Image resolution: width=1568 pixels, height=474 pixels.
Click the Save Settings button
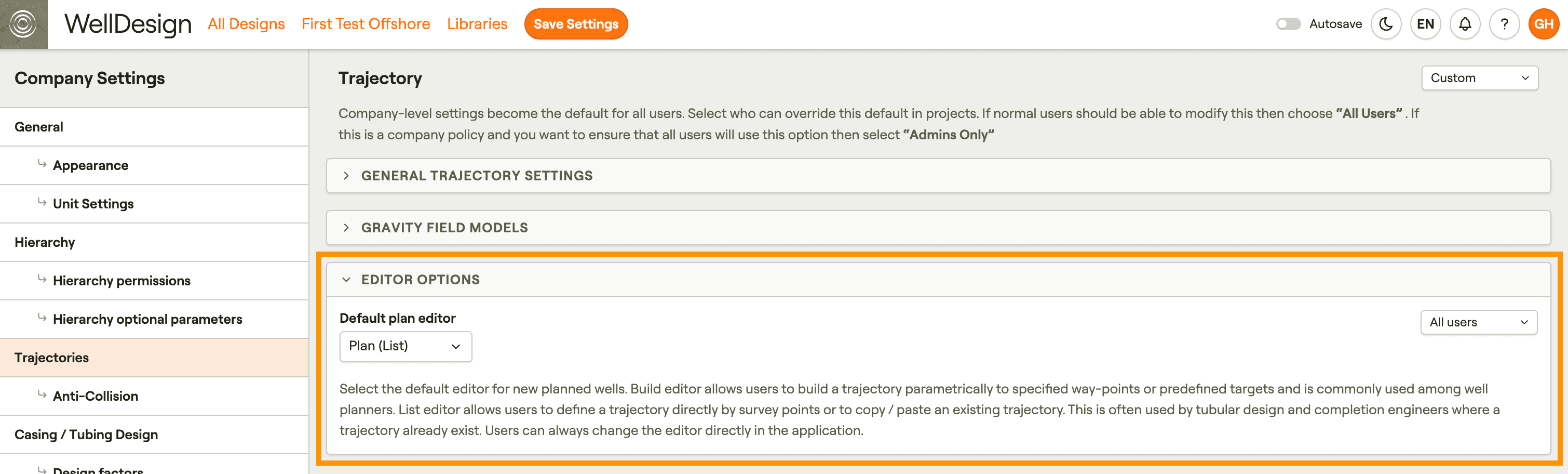pos(575,24)
